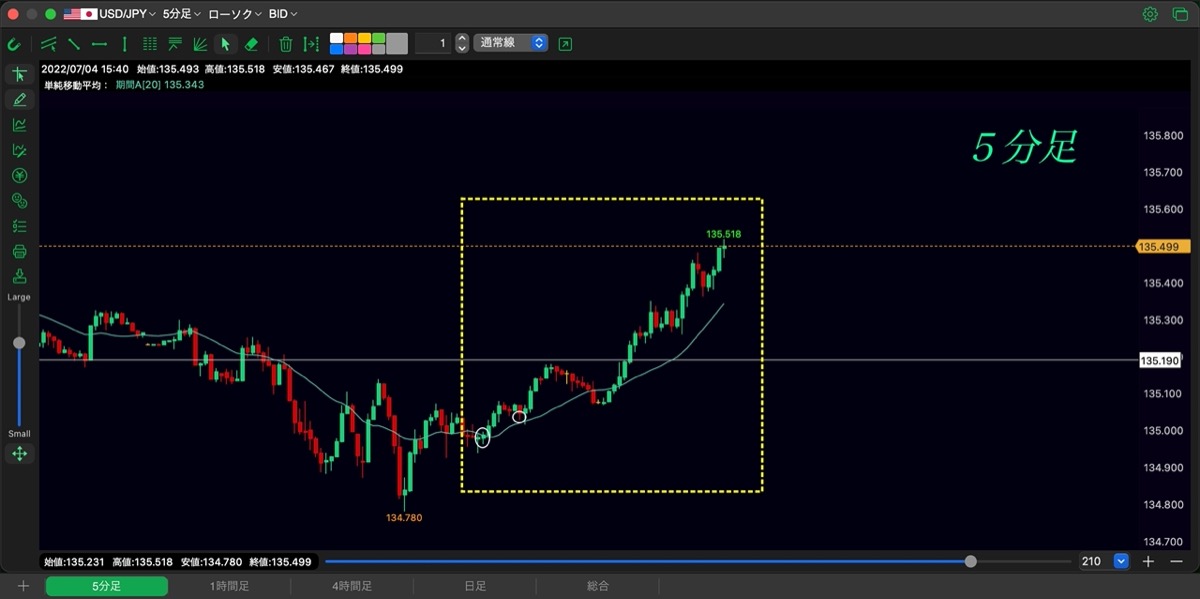Switch to the 日足 tab
The width and height of the screenshot is (1200, 599).
pos(475,586)
